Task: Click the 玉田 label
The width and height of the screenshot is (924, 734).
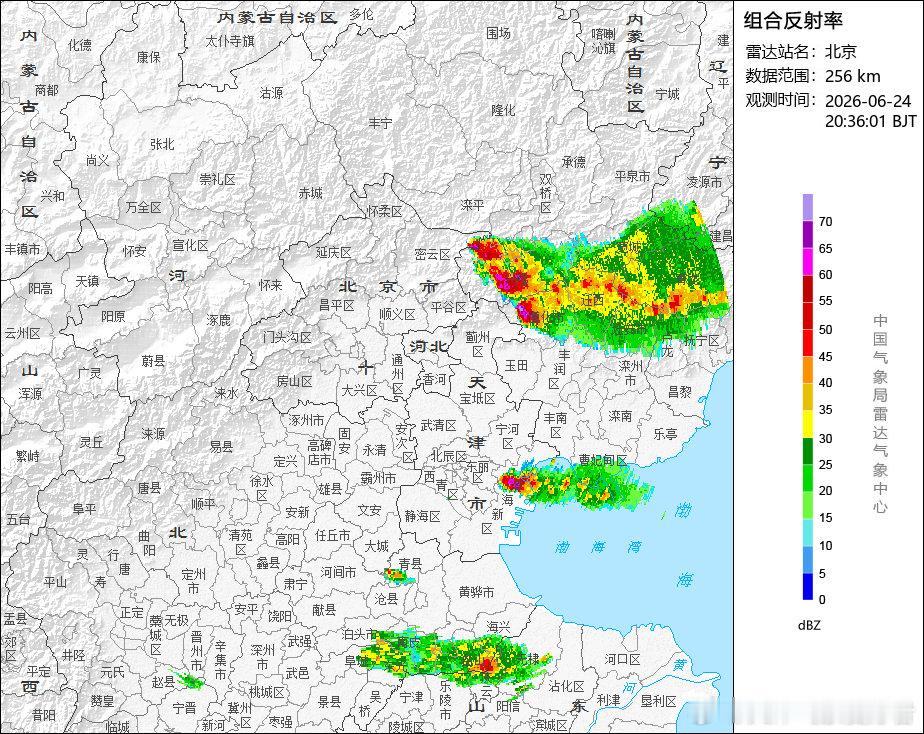Action: [516, 365]
